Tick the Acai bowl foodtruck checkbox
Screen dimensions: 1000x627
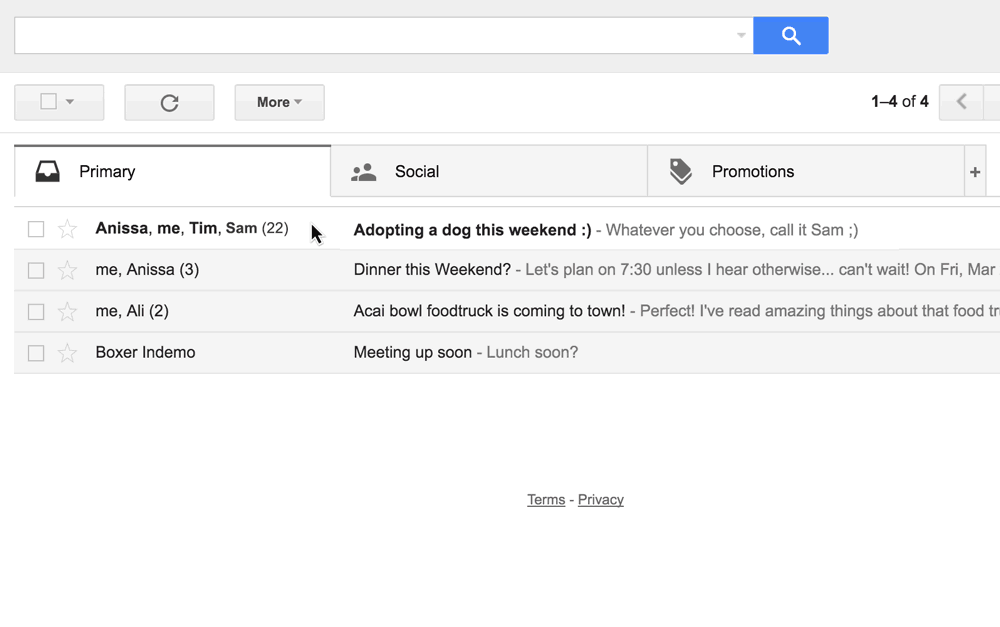(x=36, y=312)
